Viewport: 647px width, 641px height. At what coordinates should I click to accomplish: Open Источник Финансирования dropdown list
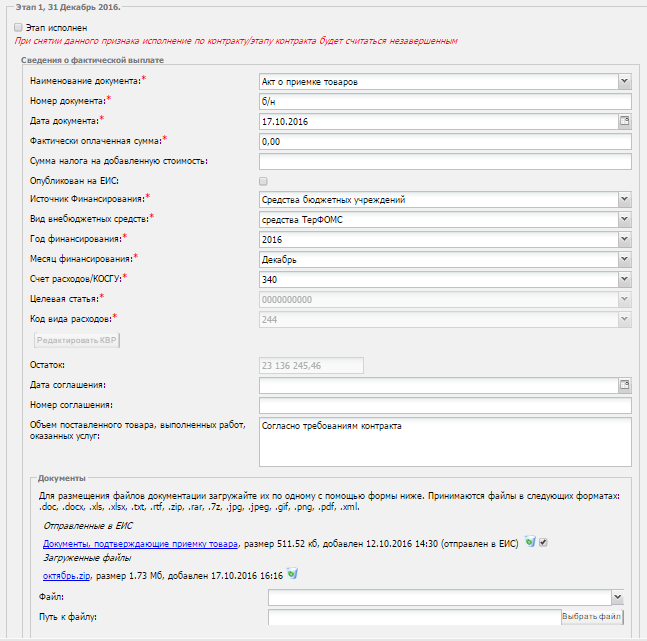coord(624,199)
